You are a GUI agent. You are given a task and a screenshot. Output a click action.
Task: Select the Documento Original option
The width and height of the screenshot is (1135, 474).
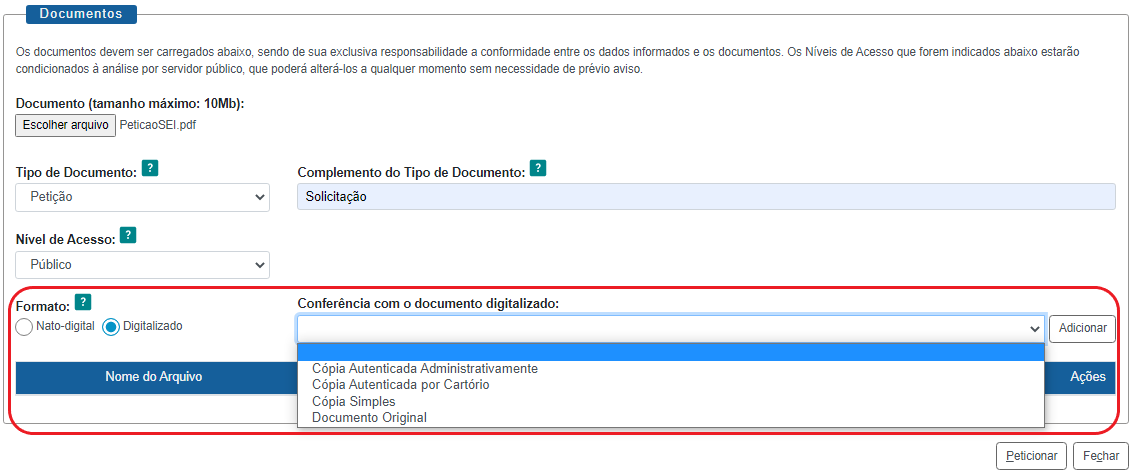369,417
